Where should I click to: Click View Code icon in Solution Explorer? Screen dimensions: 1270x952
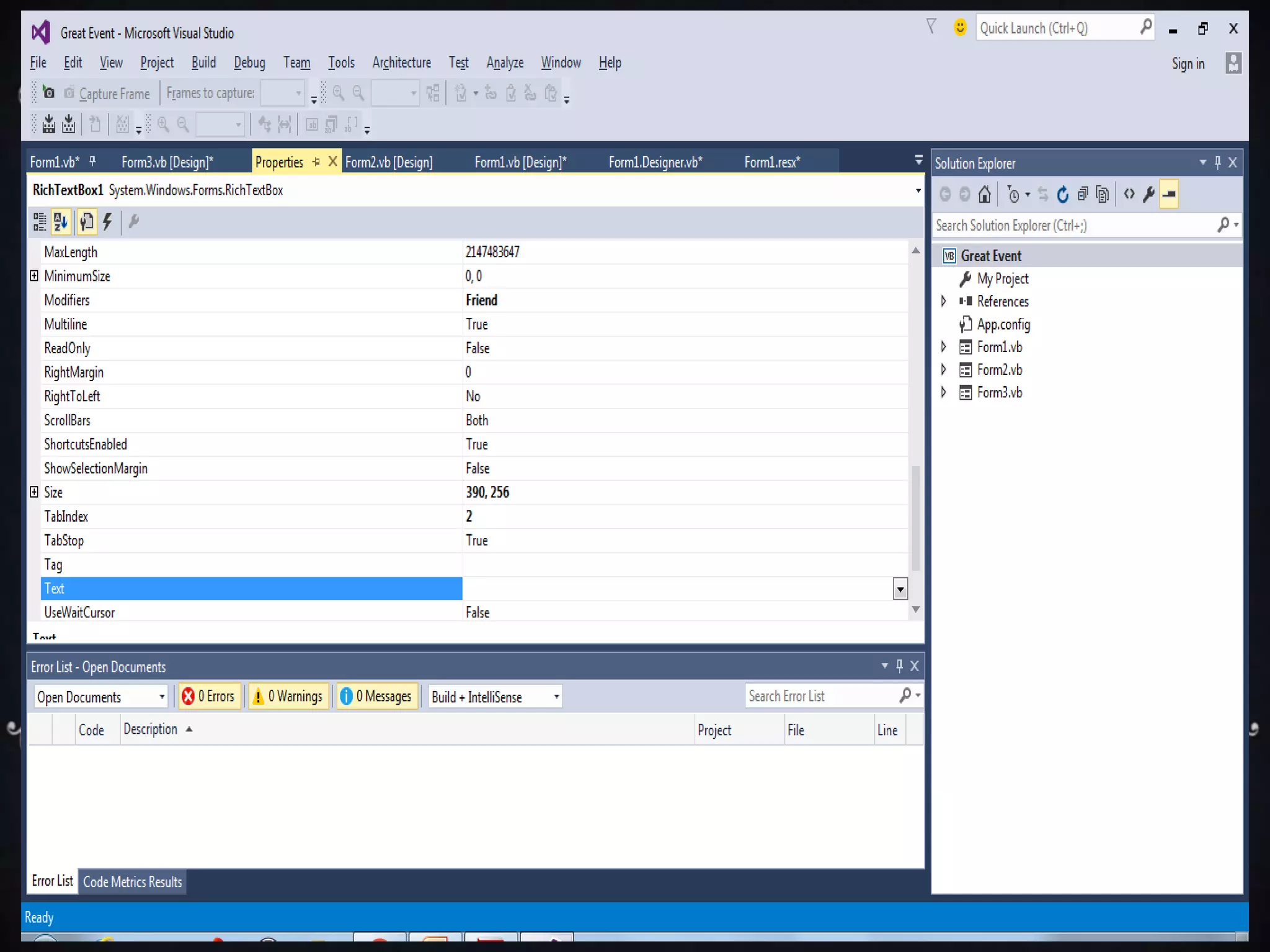pyautogui.click(x=1129, y=195)
